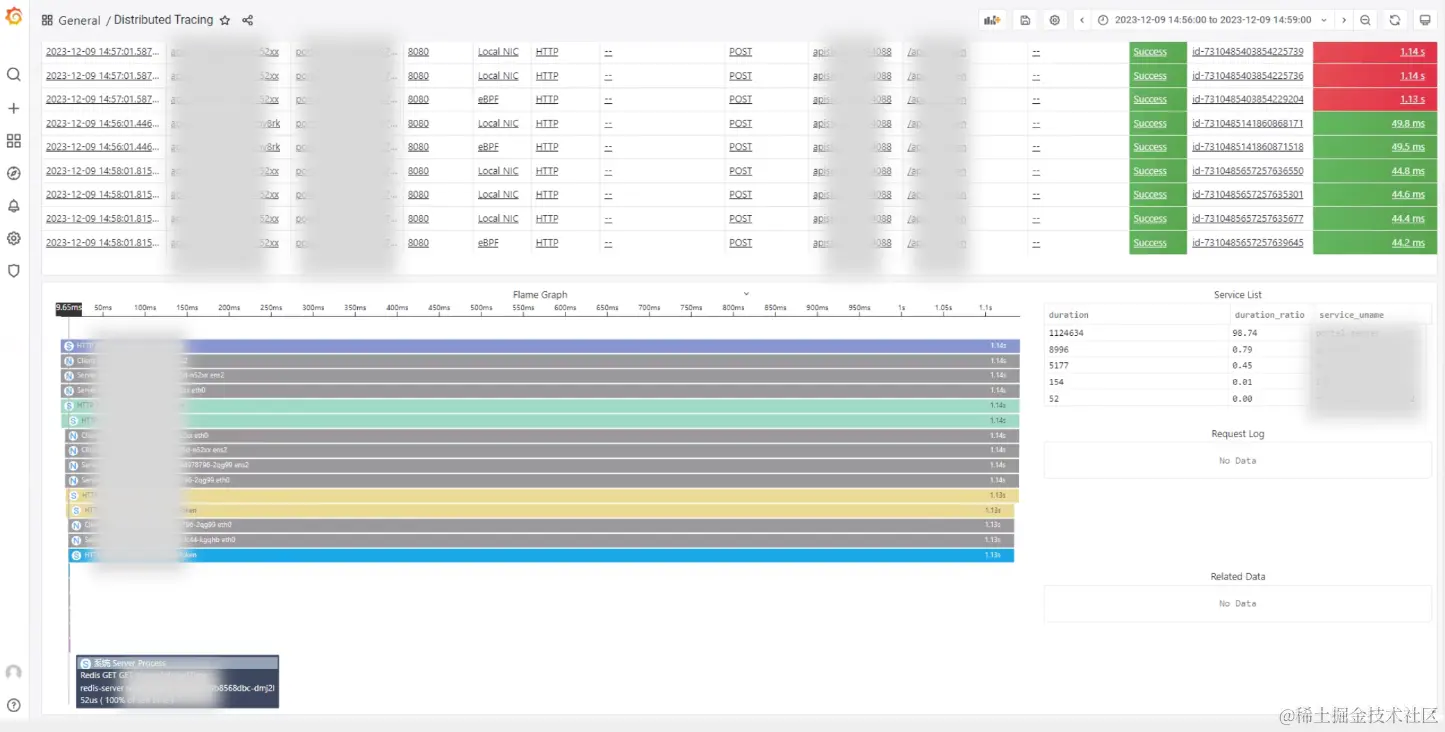The image size is (1445, 732).
Task: Open the Flame Graph panel title dropdown
Action: 746,294
